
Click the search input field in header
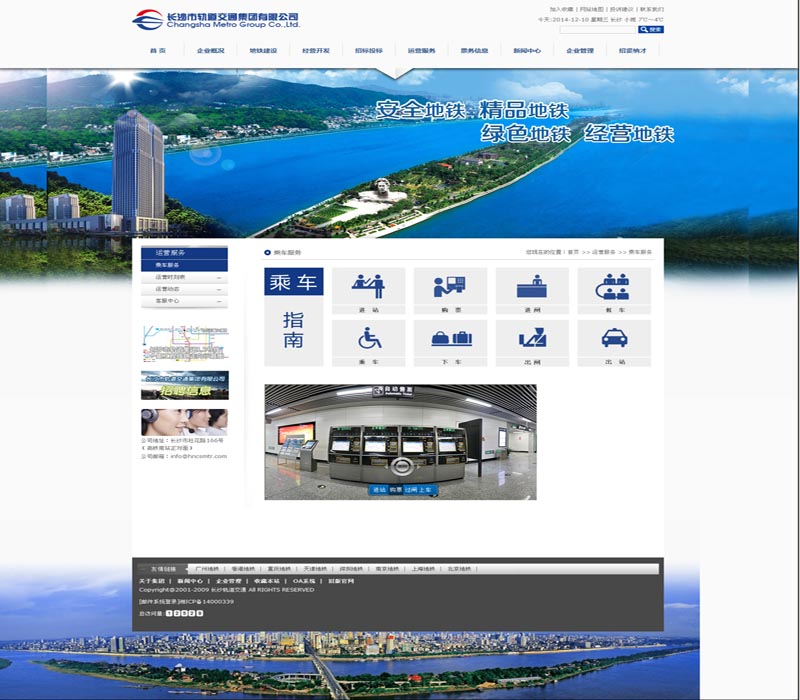[x=597, y=30]
